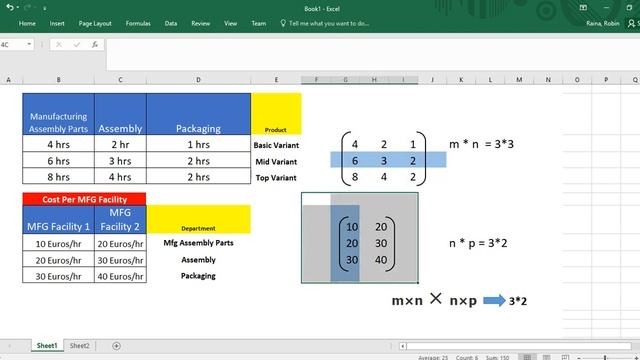Switch to Page Layout view icon
The height and width of the screenshot is (360, 640).
pos(546,357)
